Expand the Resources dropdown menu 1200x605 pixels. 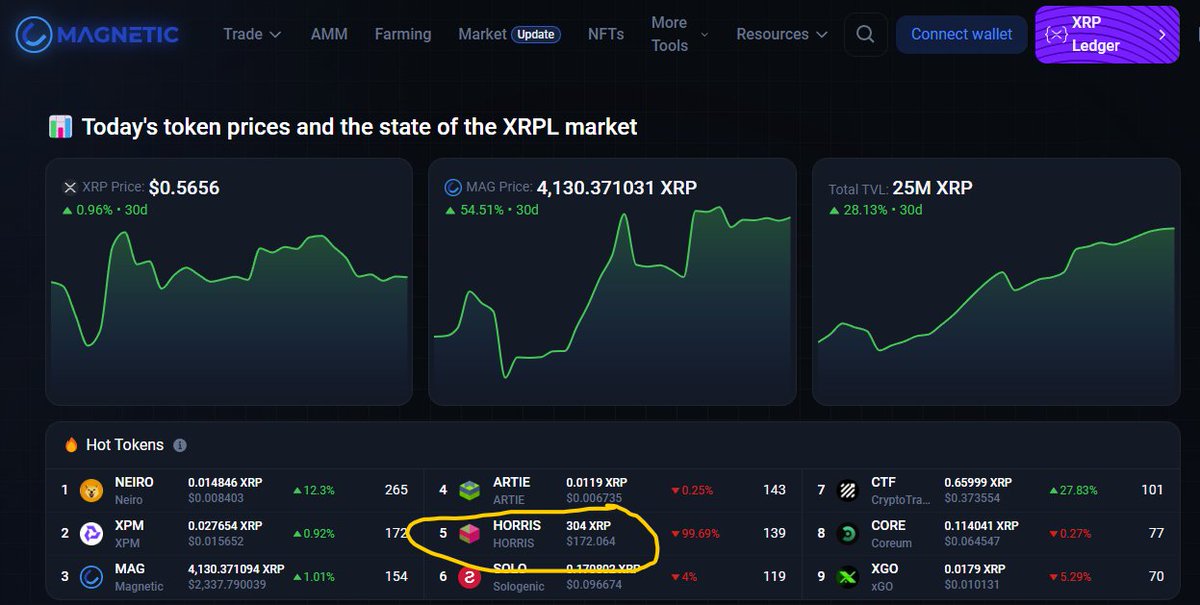pyautogui.click(x=782, y=34)
